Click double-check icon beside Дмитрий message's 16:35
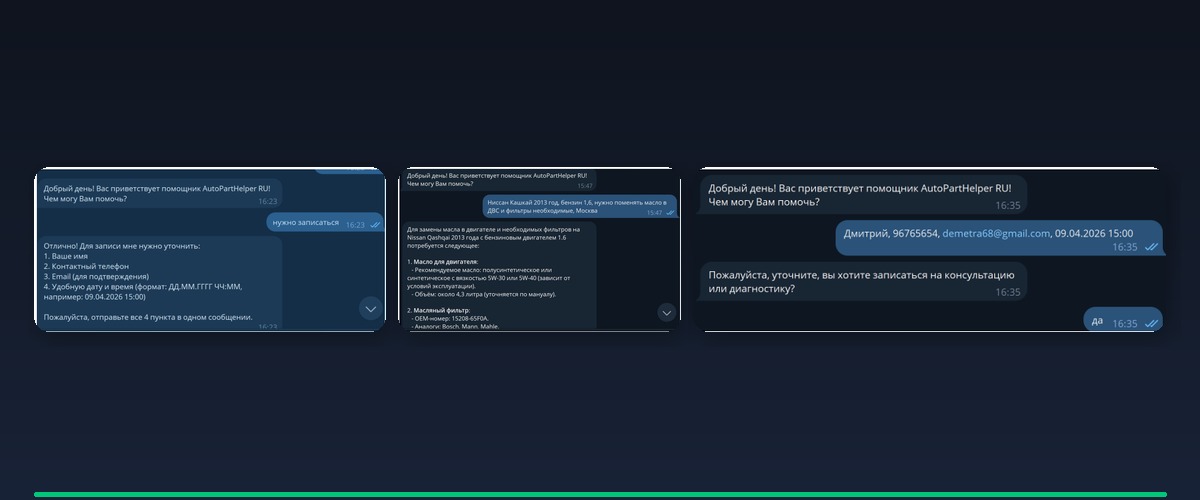The height and width of the screenshot is (500, 1200). coord(1151,246)
